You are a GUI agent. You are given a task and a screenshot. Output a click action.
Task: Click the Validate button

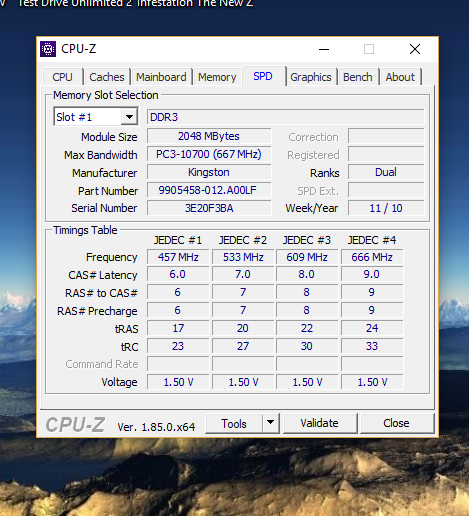319,423
